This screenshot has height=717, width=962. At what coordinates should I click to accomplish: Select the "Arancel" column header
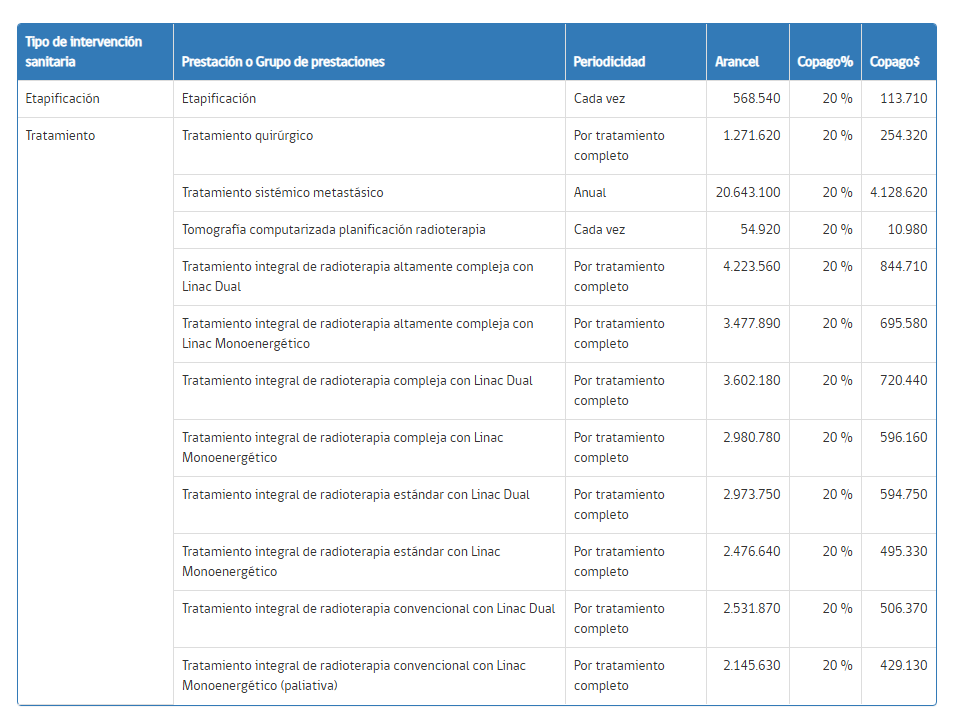point(737,62)
